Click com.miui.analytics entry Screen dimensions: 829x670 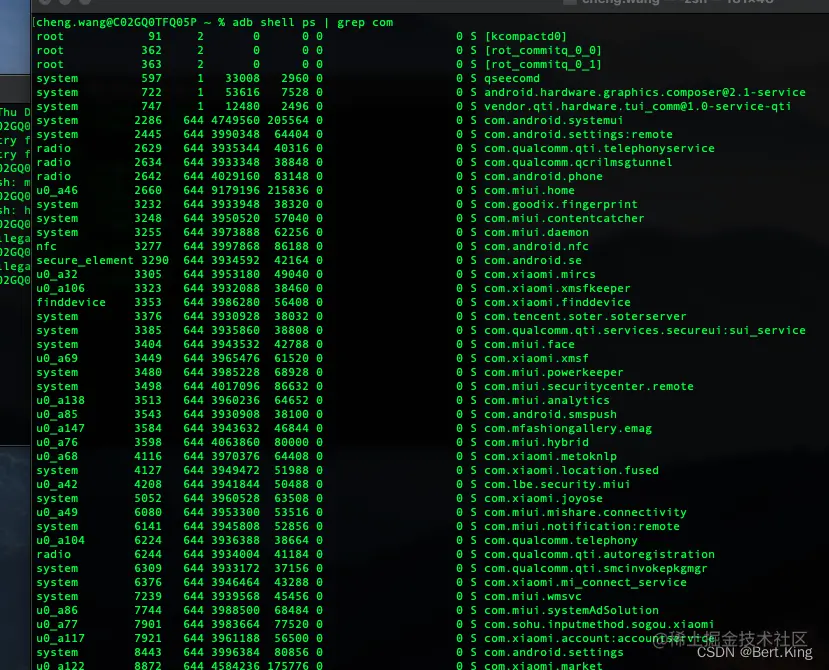pyautogui.click(x=547, y=401)
